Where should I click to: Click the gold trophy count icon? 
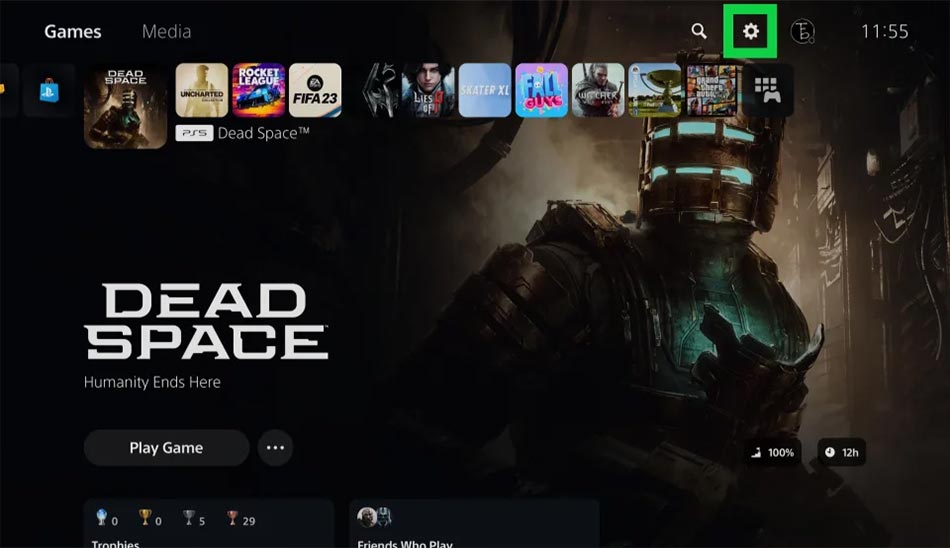click(x=145, y=517)
